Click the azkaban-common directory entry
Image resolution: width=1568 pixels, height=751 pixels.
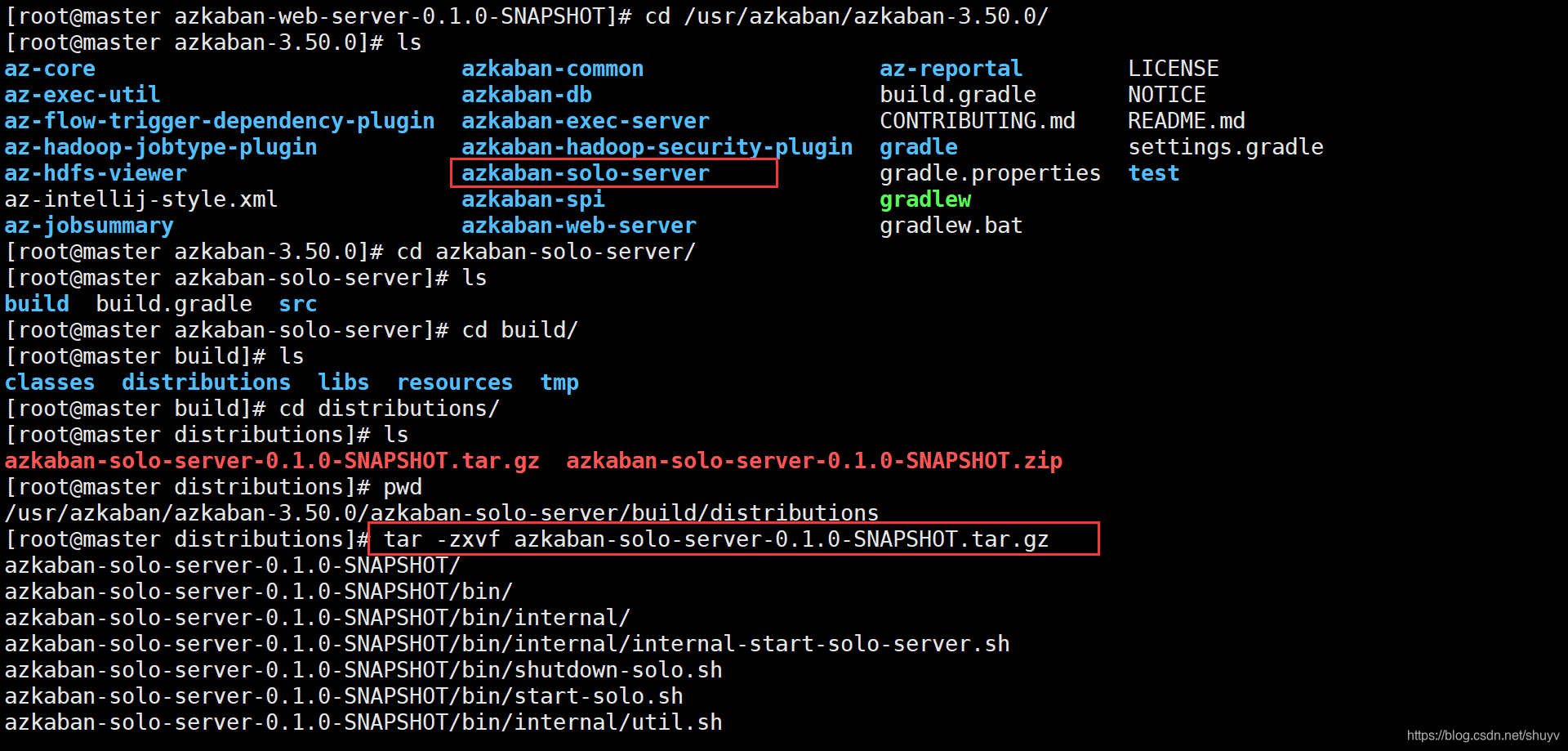click(x=553, y=69)
